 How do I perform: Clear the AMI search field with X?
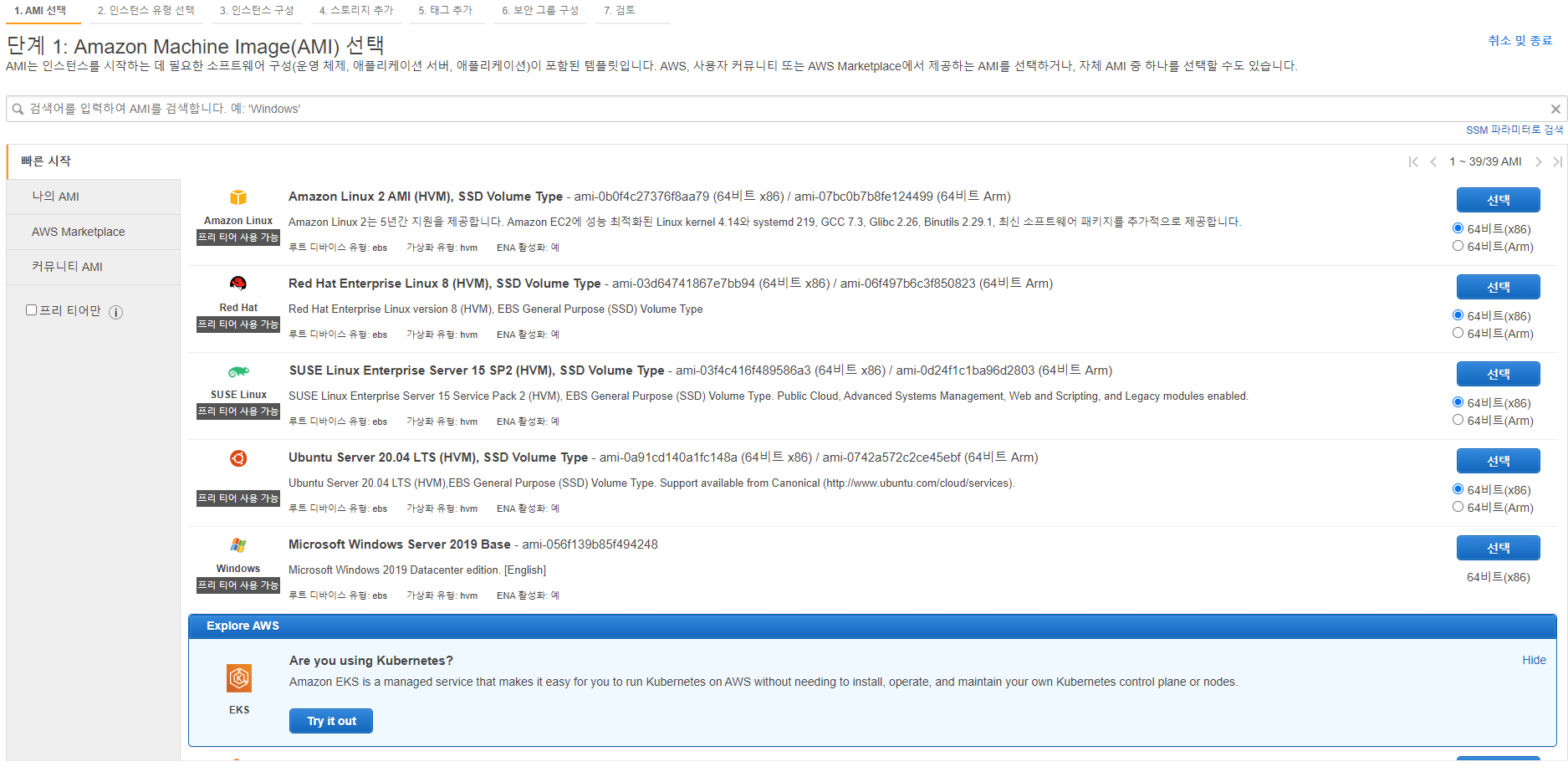(1555, 109)
